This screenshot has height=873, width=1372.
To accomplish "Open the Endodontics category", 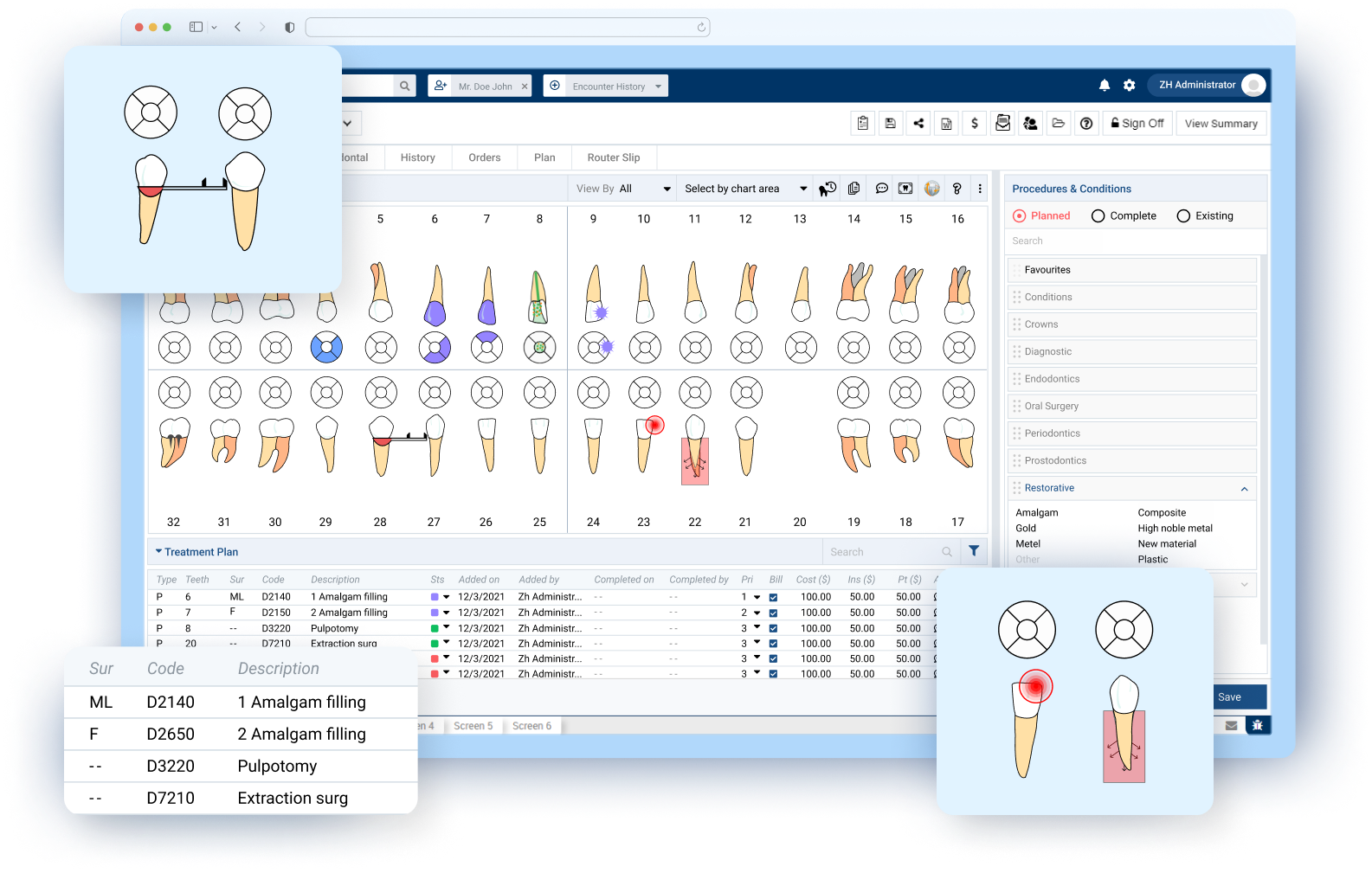I will coord(1132,379).
